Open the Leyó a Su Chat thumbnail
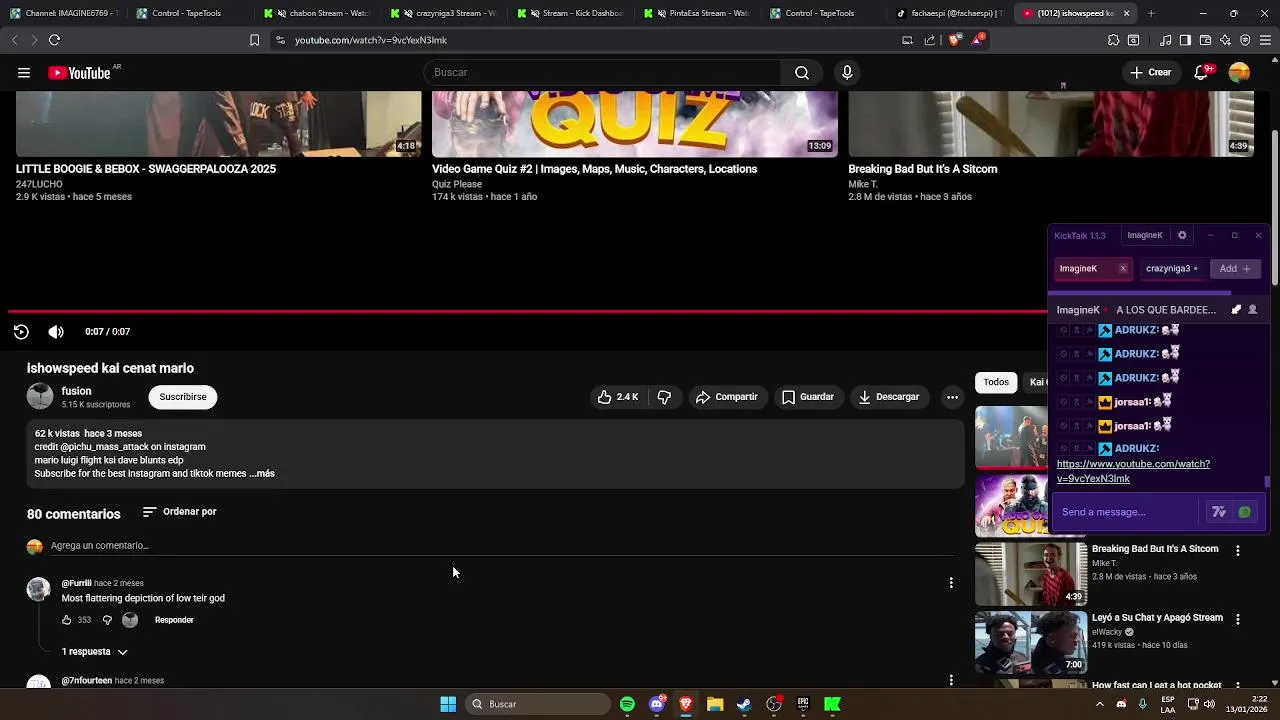 click(1031, 642)
